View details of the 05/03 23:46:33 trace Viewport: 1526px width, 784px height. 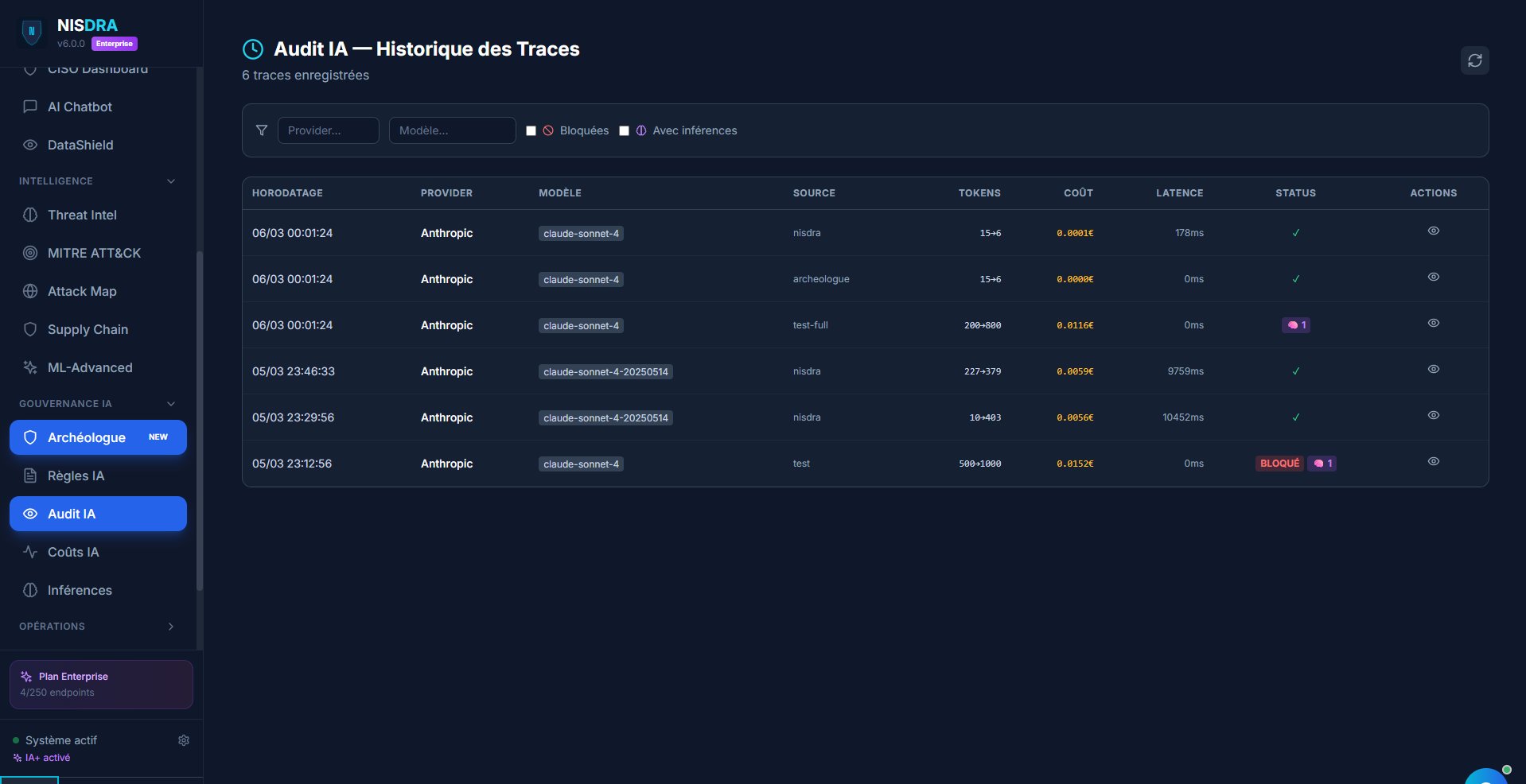coord(1434,369)
